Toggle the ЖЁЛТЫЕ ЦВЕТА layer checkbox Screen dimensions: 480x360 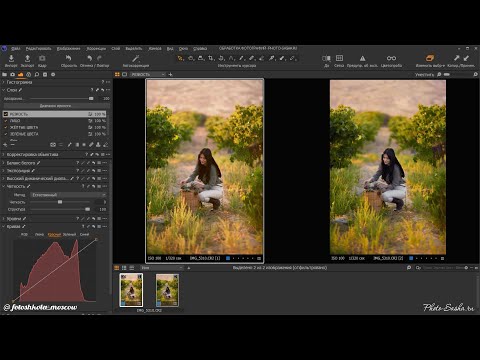[6, 127]
